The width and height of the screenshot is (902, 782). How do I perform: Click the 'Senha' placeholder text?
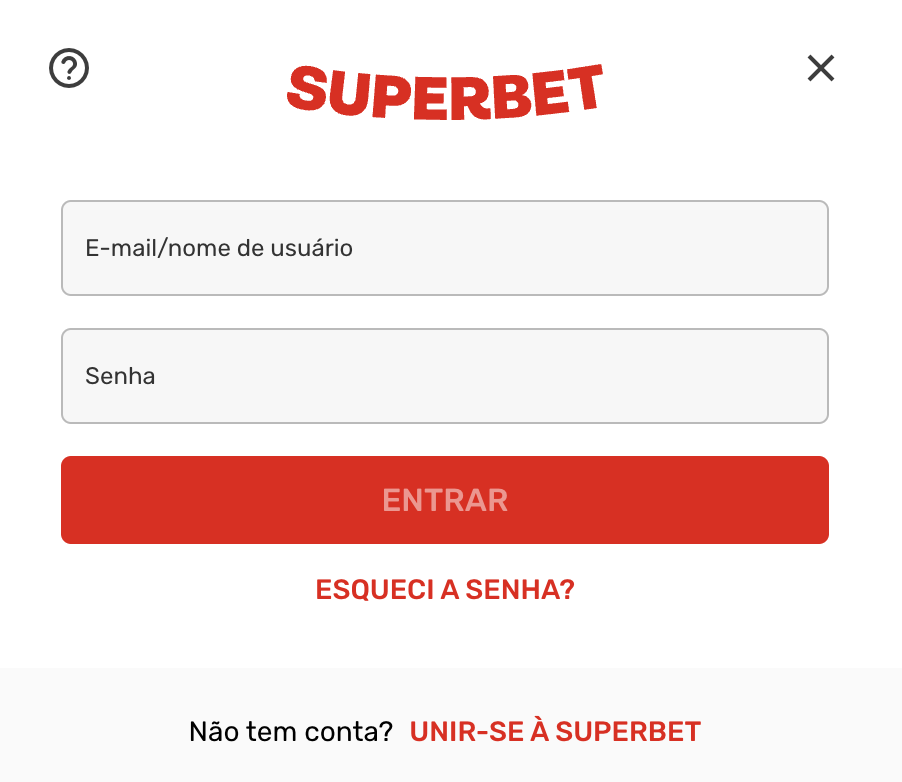click(120, 376)
